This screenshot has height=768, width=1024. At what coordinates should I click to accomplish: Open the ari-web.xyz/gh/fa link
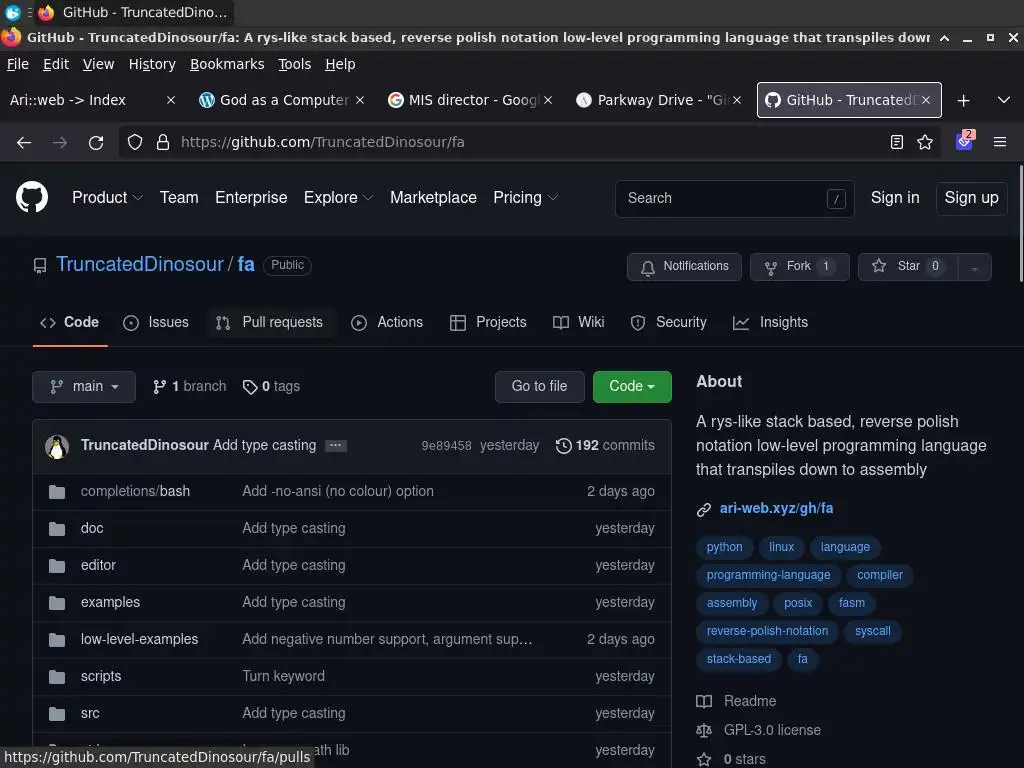tap(776, 509)
